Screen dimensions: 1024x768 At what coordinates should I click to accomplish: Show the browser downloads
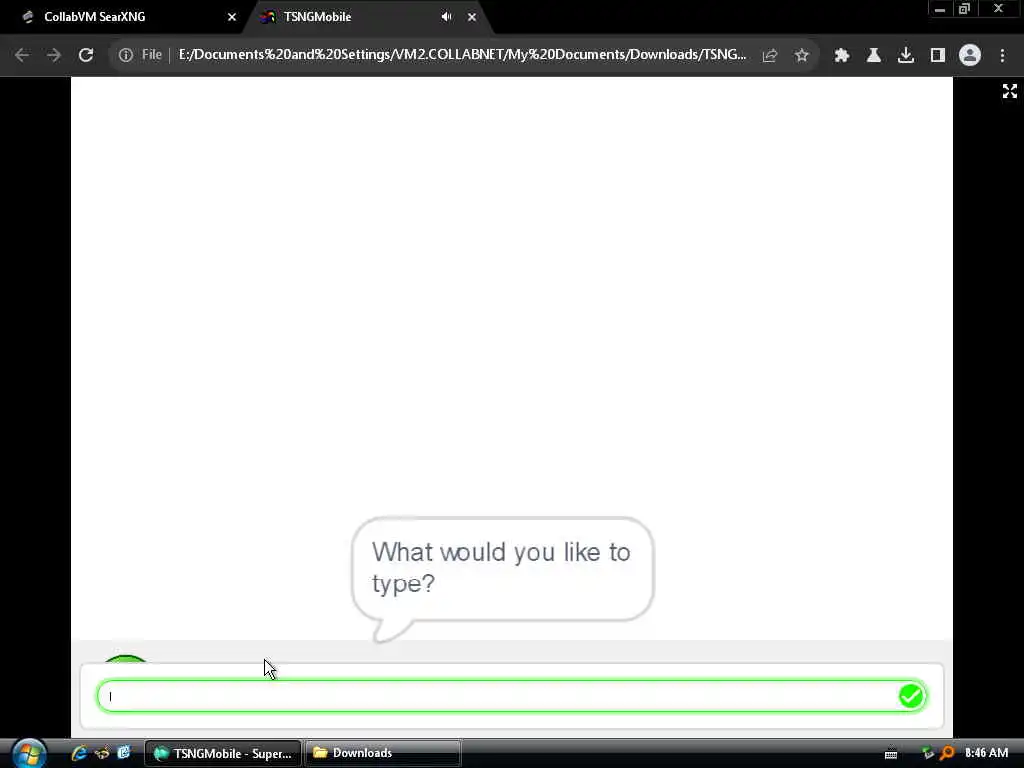906,56
